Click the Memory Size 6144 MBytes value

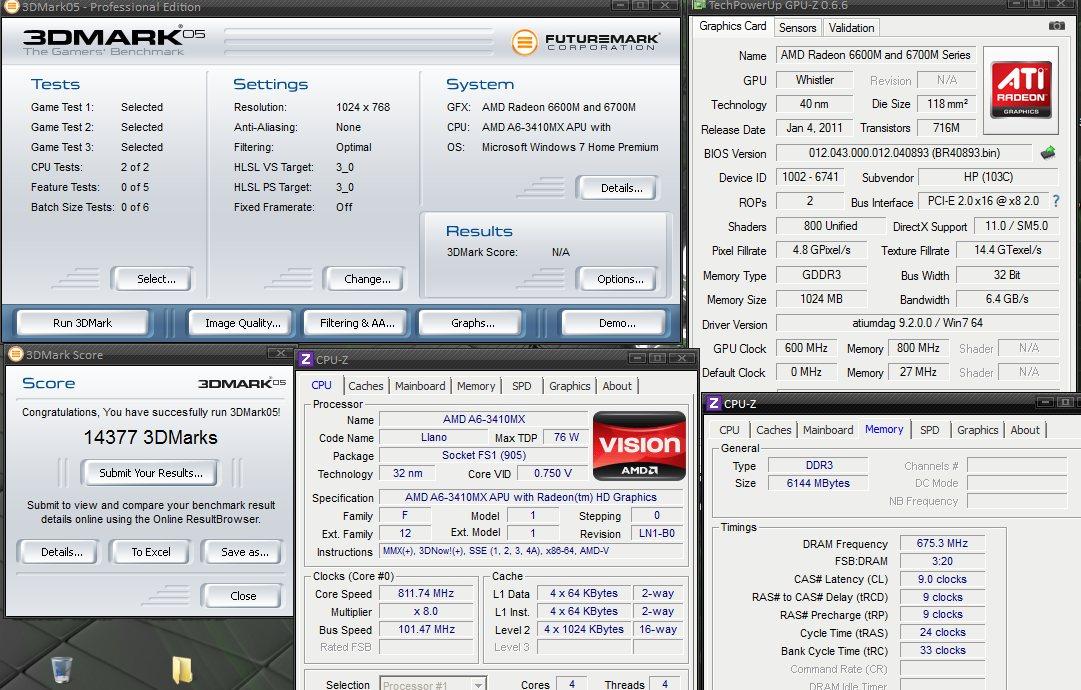[818, 483]
